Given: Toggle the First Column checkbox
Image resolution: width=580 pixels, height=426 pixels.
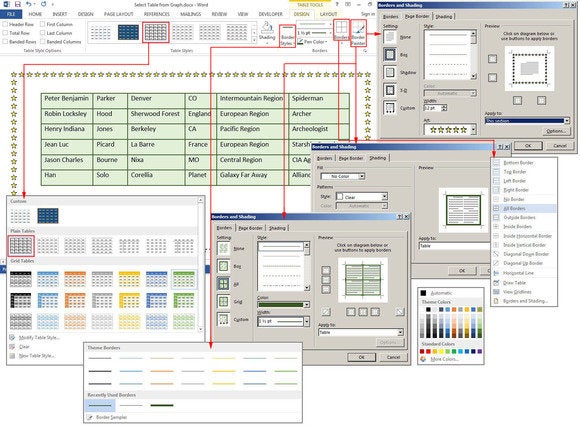Looking at the screenshot, I should (x=42, y=24).
